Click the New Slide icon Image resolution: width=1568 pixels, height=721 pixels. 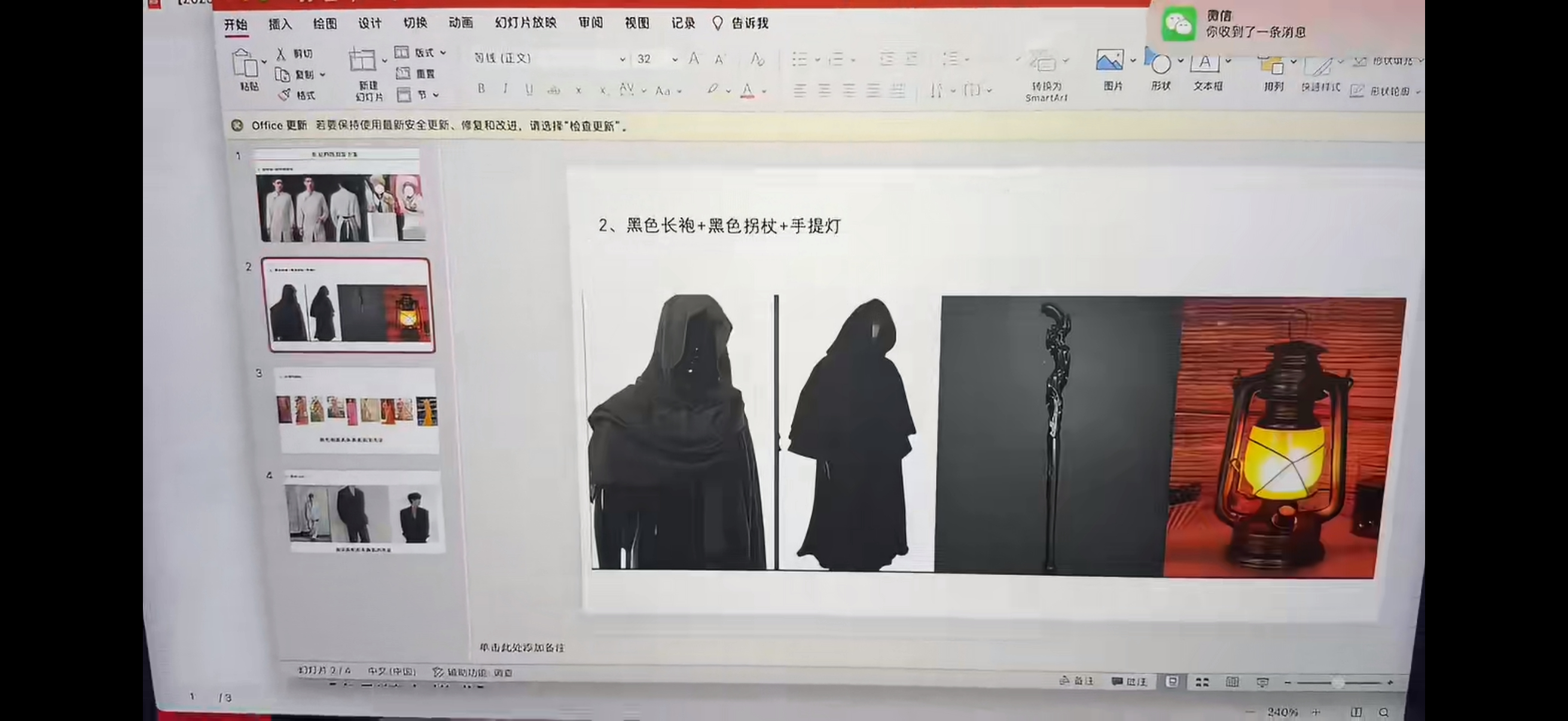click(x=362, y=61)
